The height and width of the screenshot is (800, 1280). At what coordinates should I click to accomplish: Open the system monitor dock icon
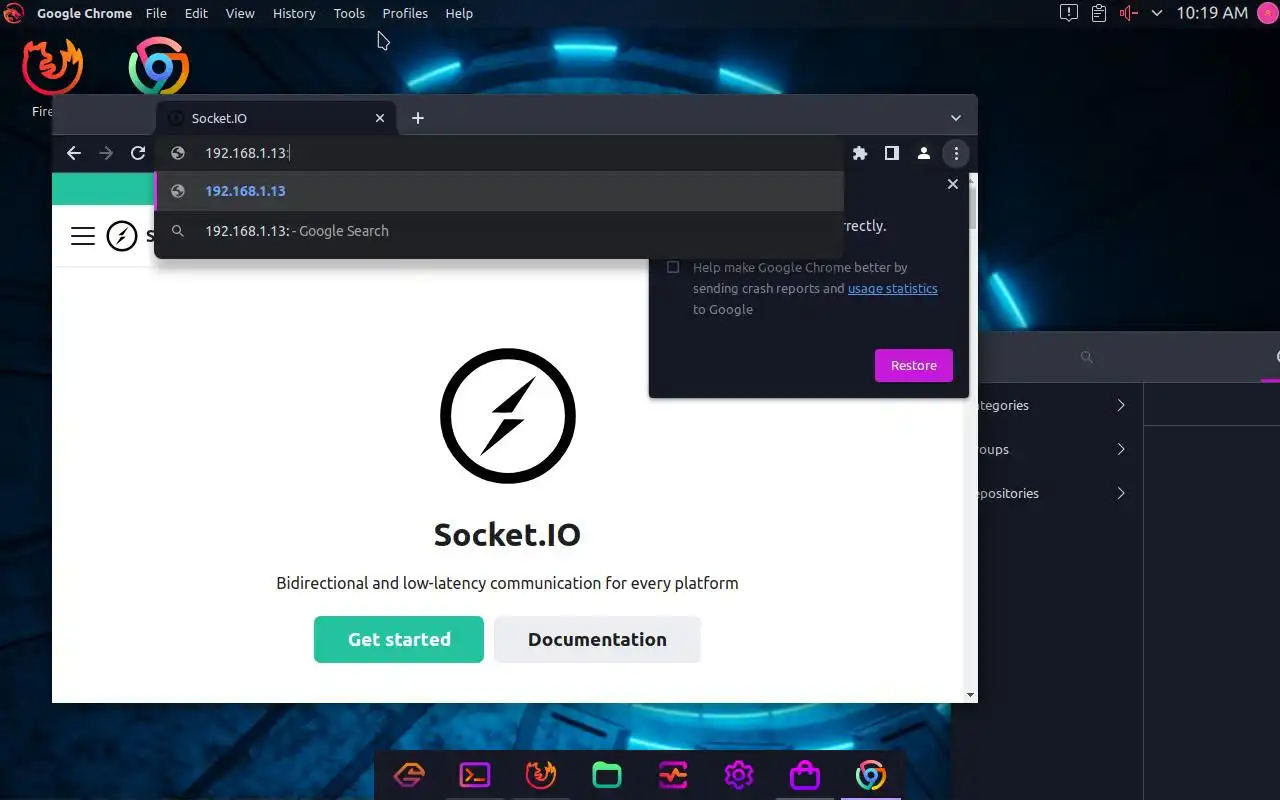673,775
